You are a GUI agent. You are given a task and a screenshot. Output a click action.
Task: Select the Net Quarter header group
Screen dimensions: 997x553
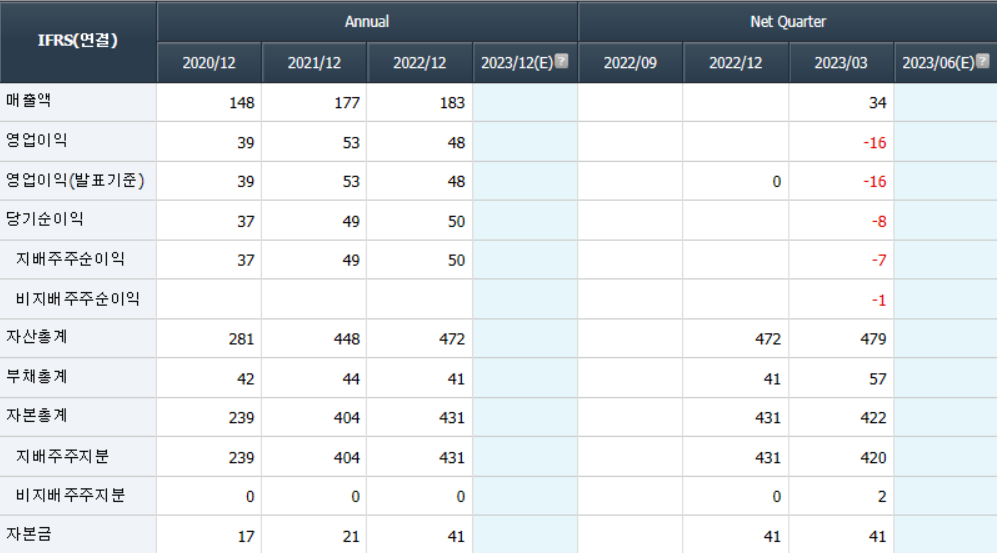click(788, 22)
